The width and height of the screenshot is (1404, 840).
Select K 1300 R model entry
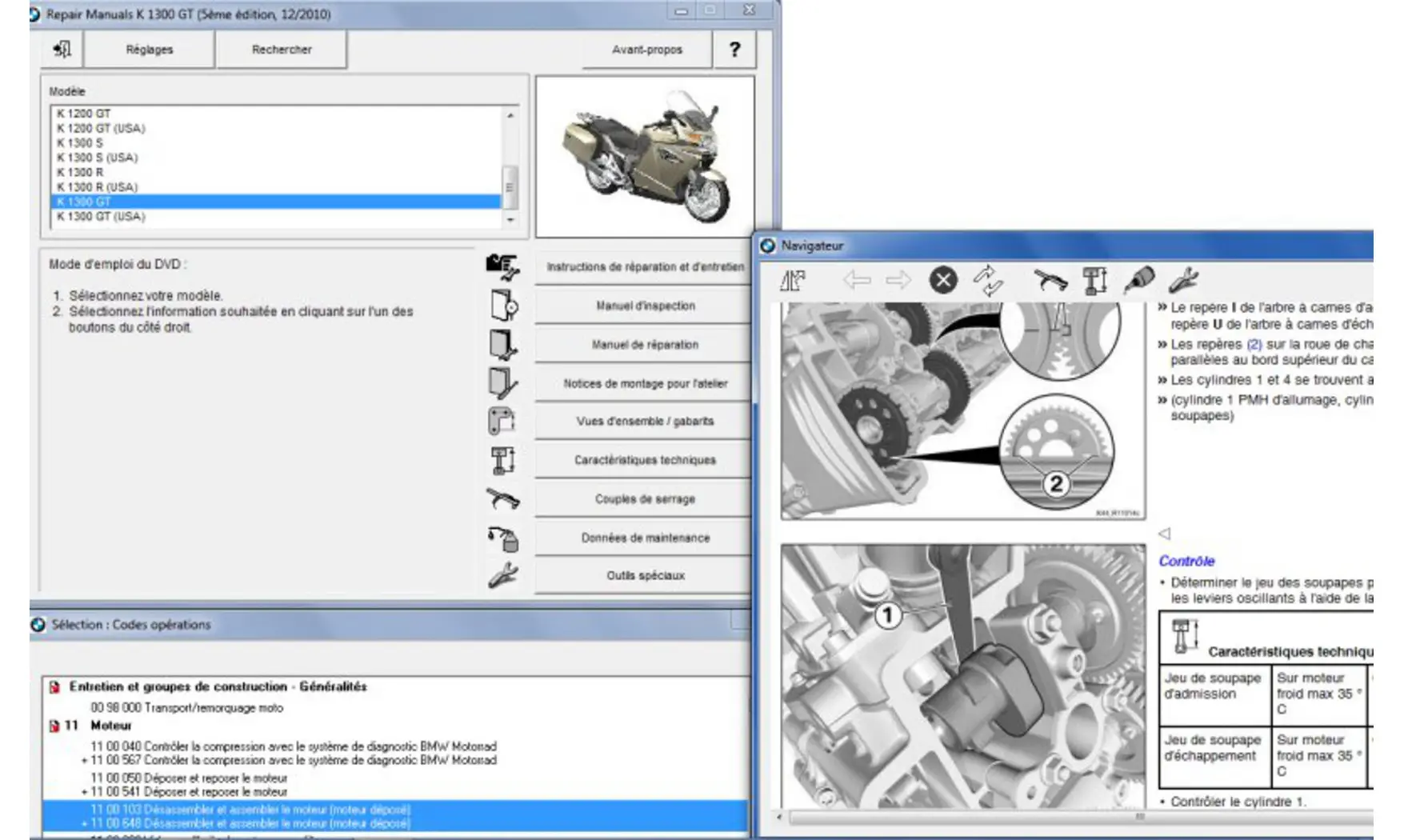276,172
